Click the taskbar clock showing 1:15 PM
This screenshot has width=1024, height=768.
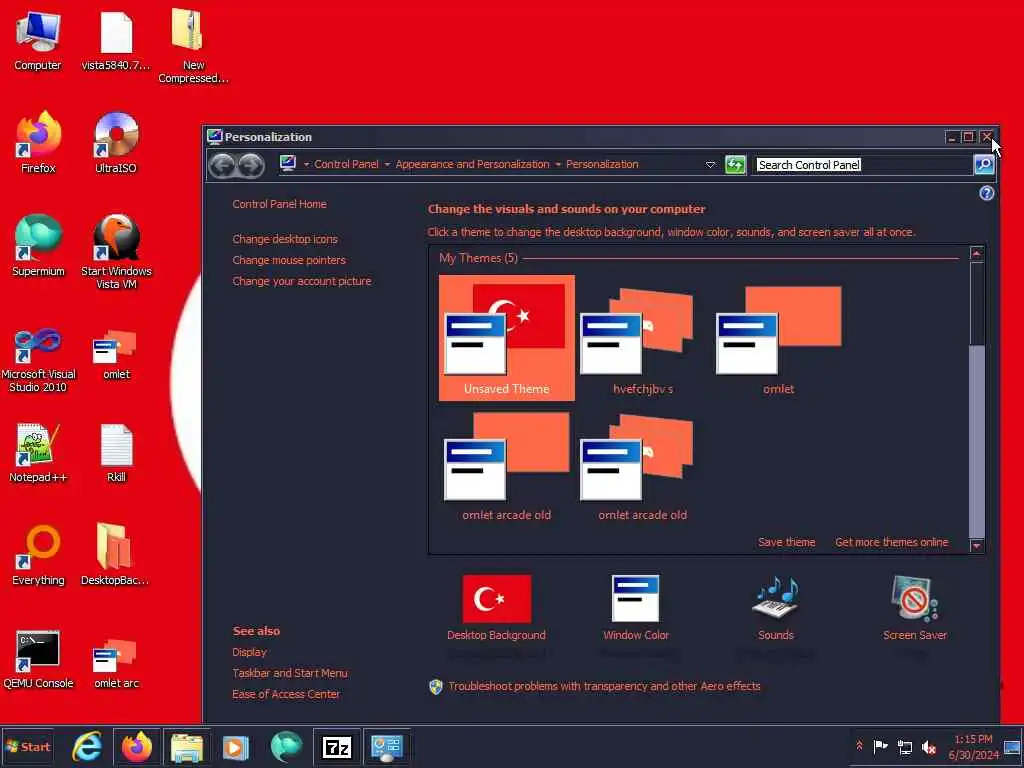click(973, 747)
